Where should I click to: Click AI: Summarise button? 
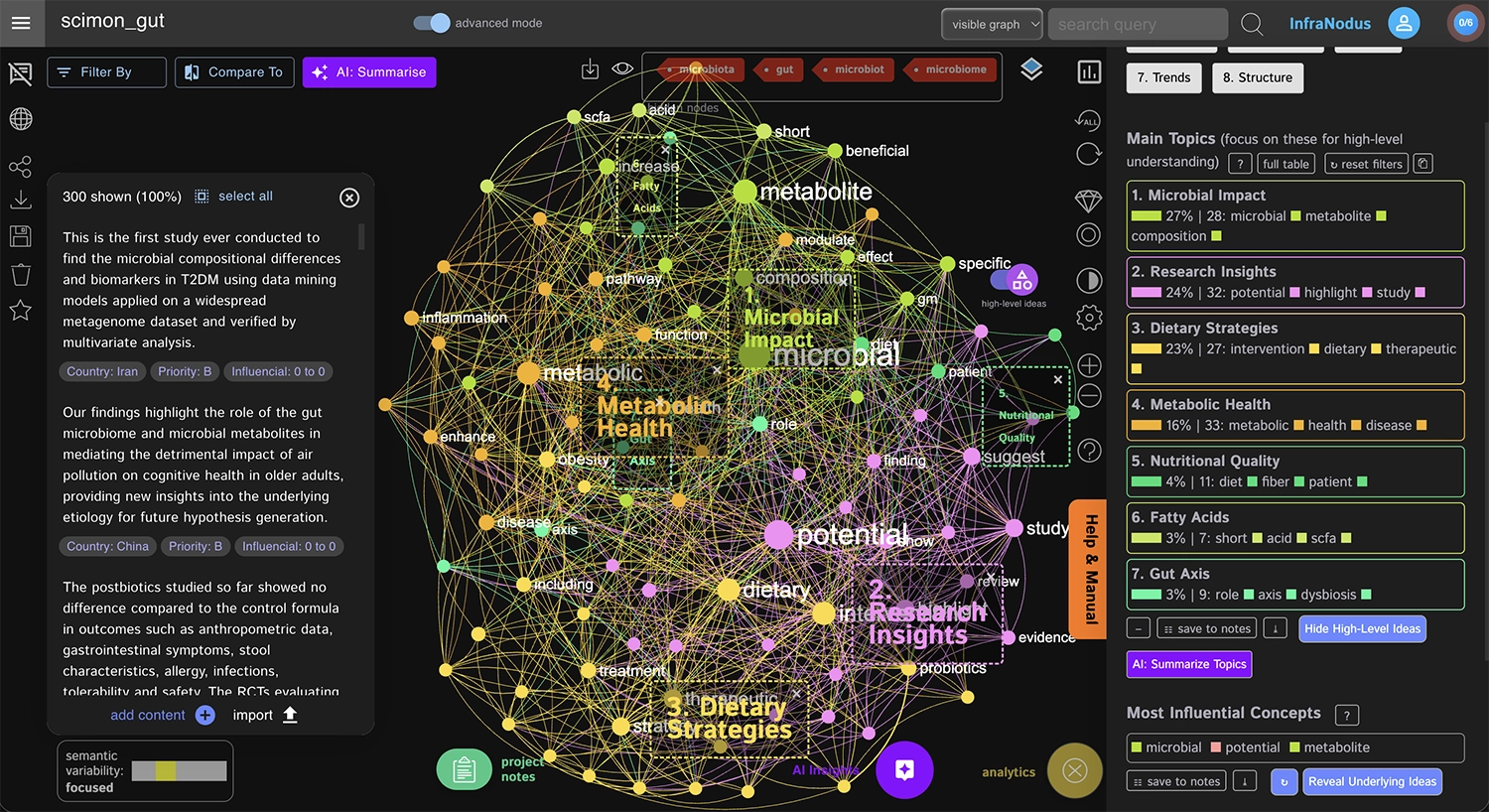point(369,71)
